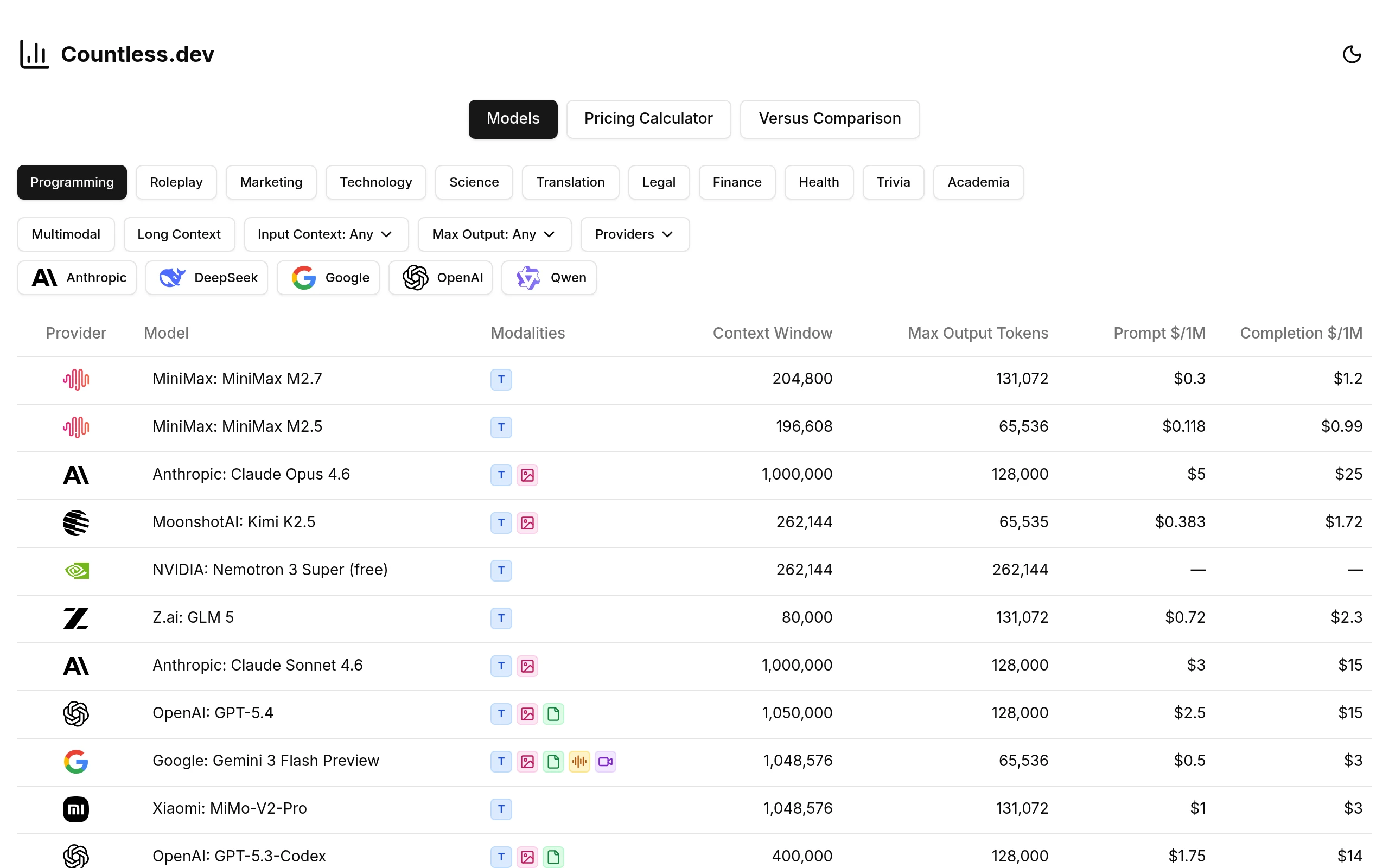
Task: Switch to the Pricing Calculator tab
Action: (x=648, y=119)
